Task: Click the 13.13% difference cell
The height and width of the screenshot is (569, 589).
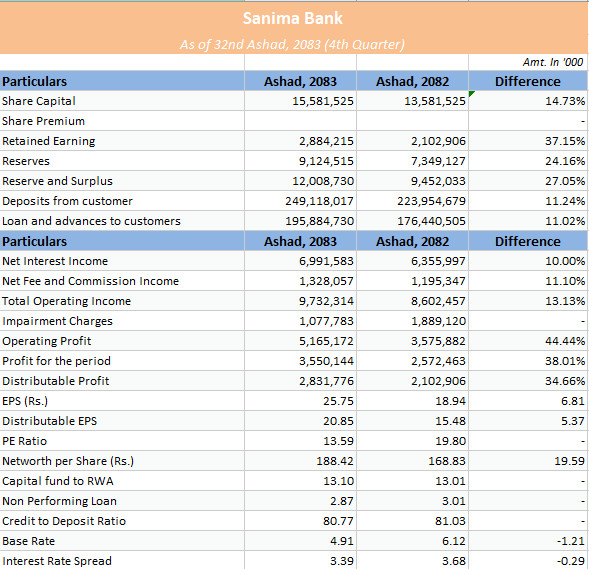Action: (565, 301)
